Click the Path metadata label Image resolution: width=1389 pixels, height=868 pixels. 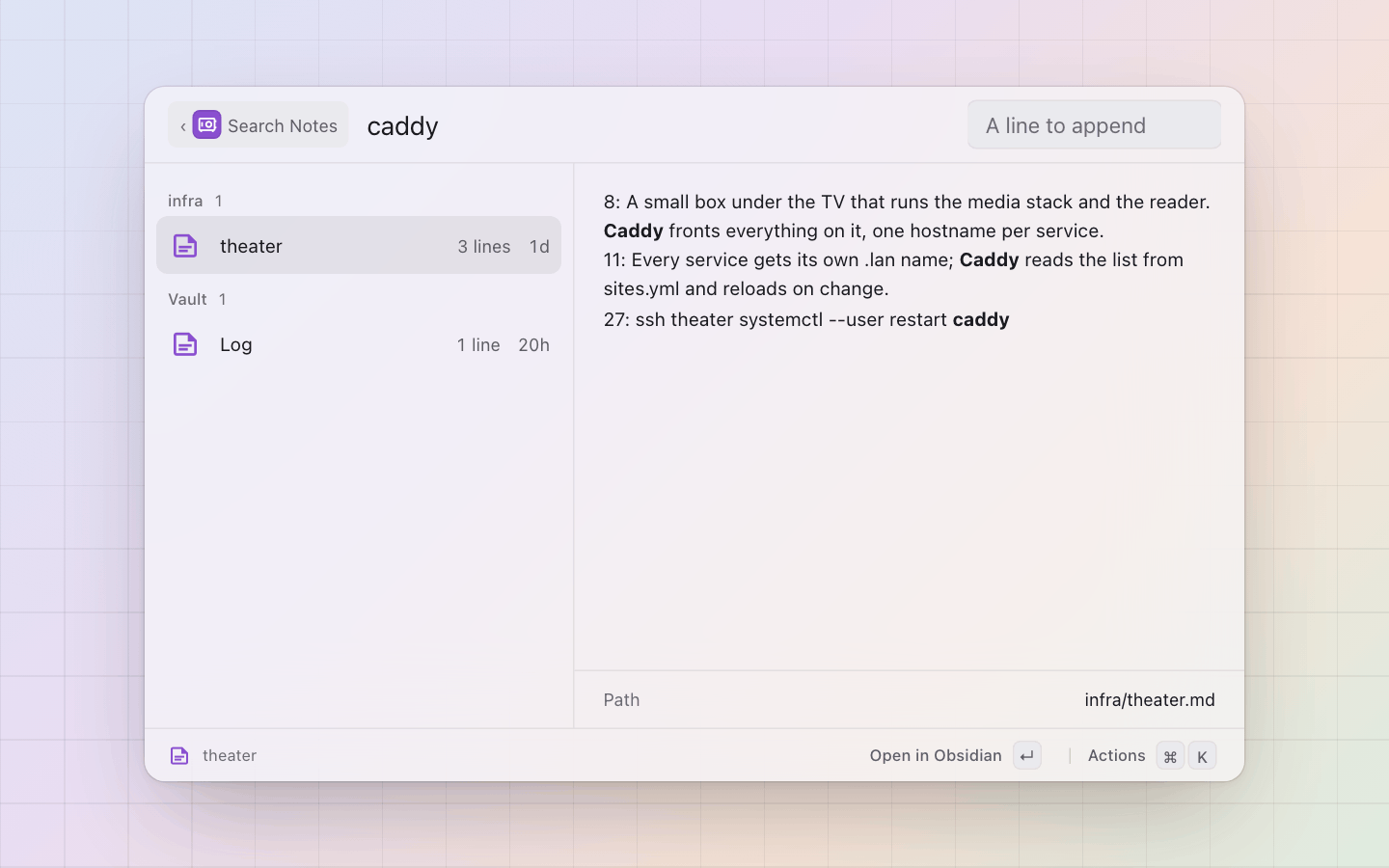(x=621, y=699)
